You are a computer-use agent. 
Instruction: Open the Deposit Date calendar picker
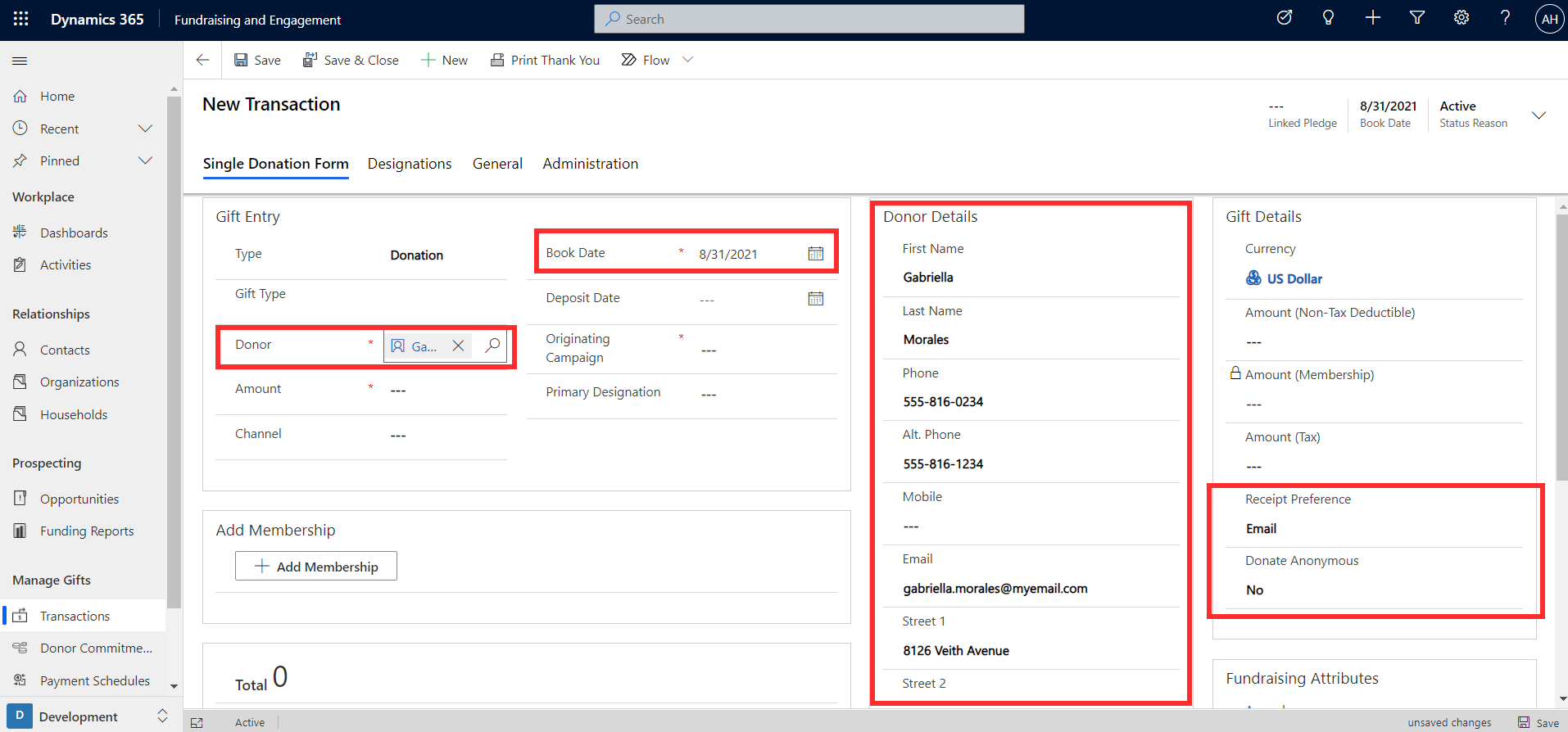click(x=815, y=299)
